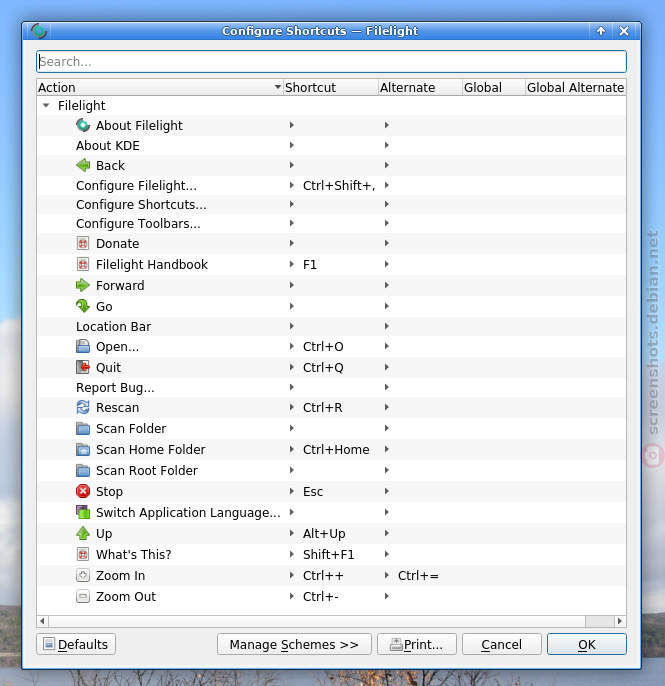Viewport: 665px width, 686px height.
Task: Click the Open... document icon
Action: pyautogui.click(x=83, y=346)
